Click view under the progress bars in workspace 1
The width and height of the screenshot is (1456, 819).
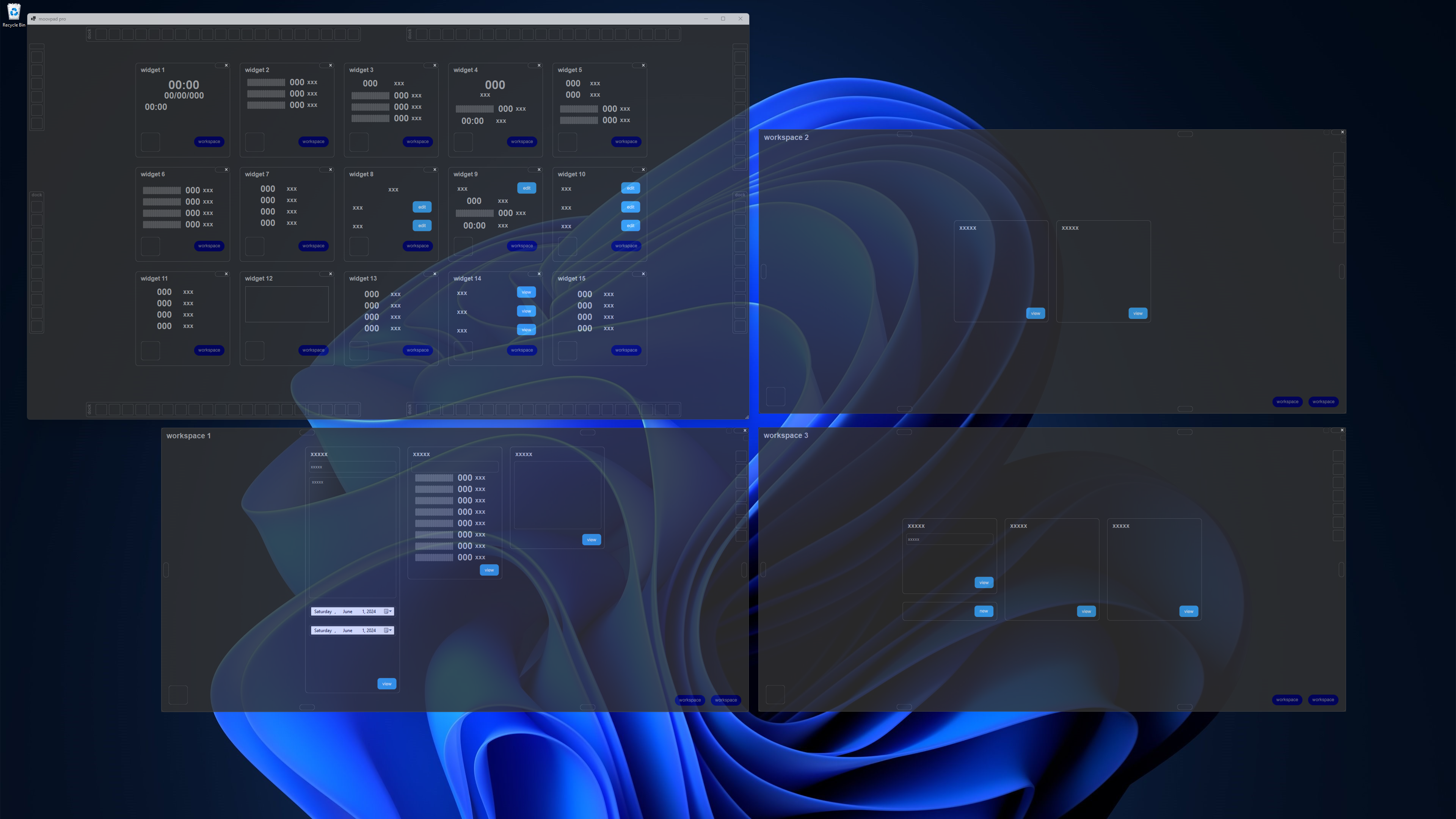point(489,570)
